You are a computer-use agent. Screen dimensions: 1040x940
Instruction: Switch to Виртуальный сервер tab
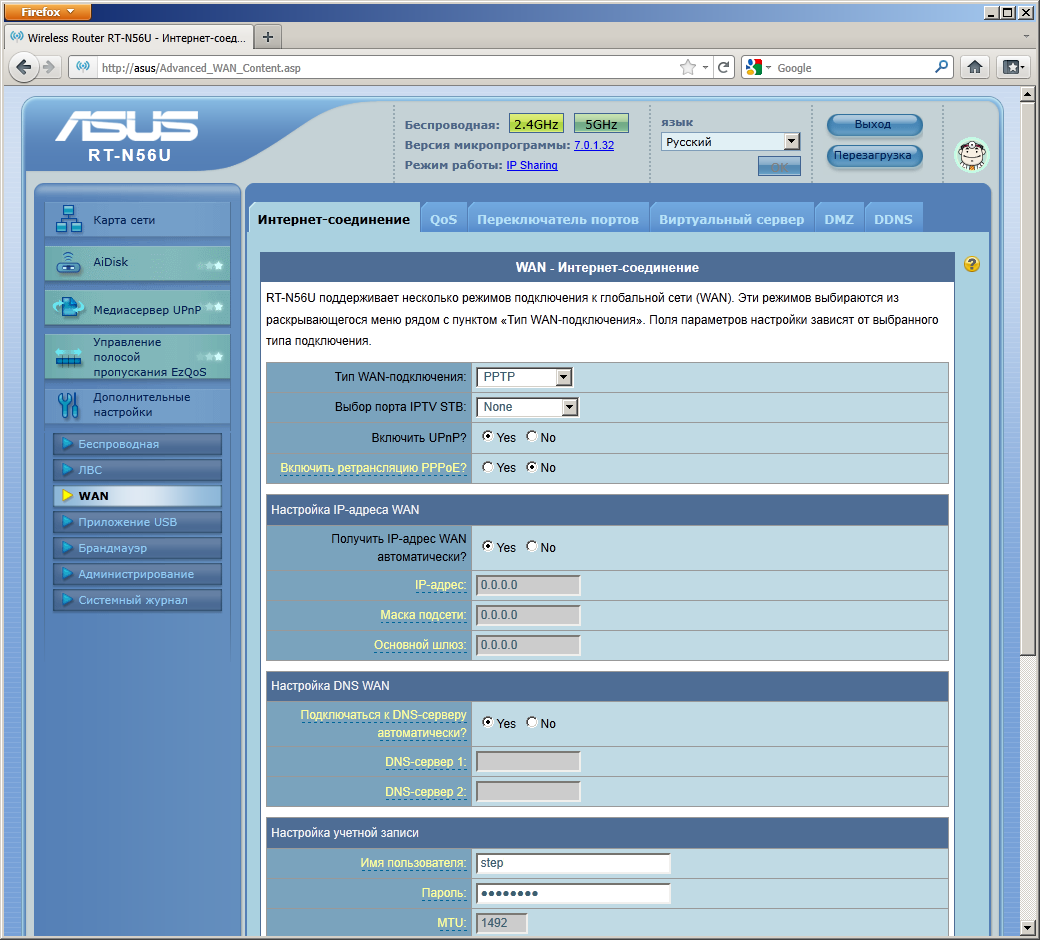[731, 219]
